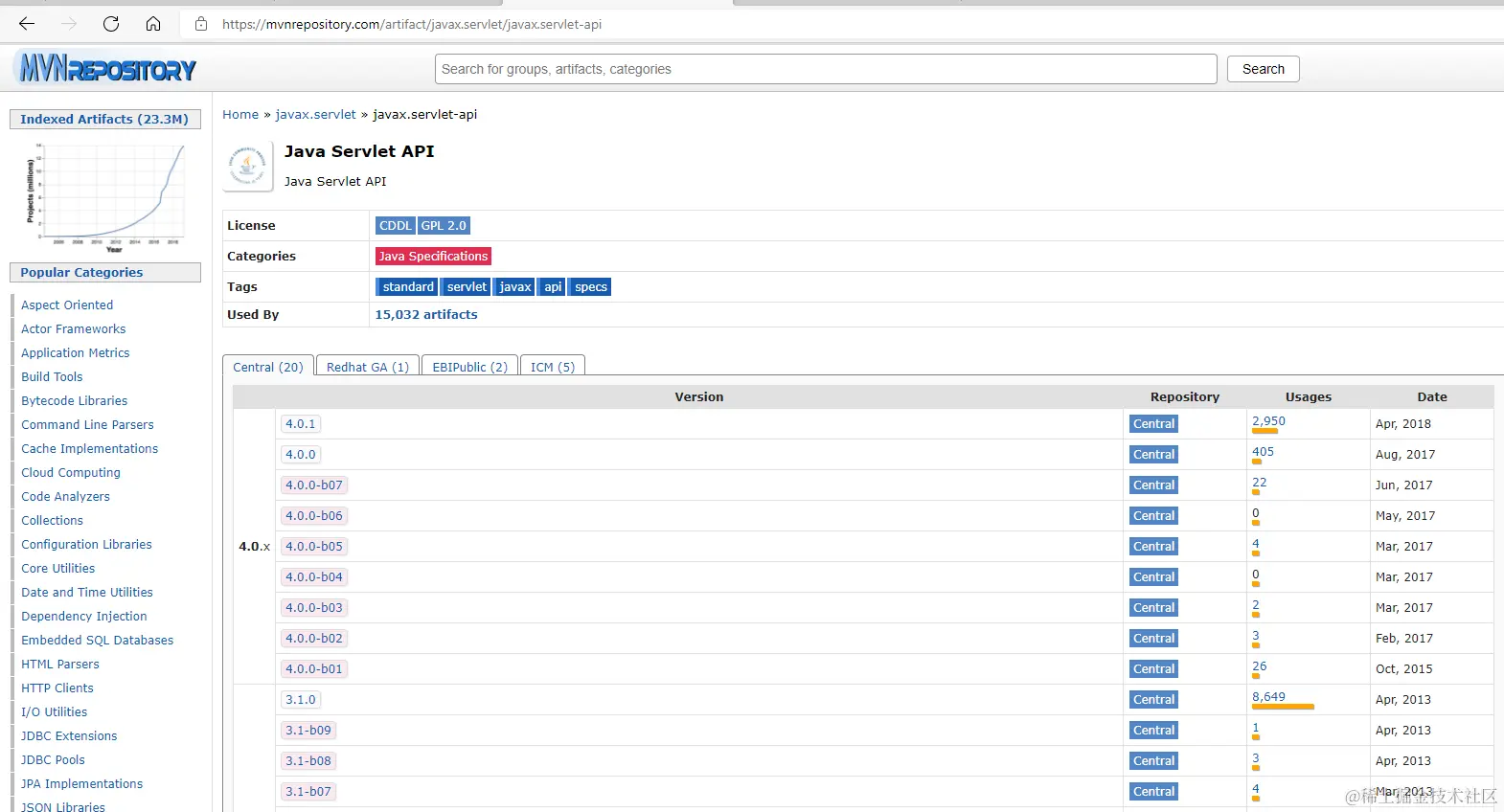
Task: Open 26 usages for 4.0.0-b01
Action: pyautogui.click(x=1259, y=666)
